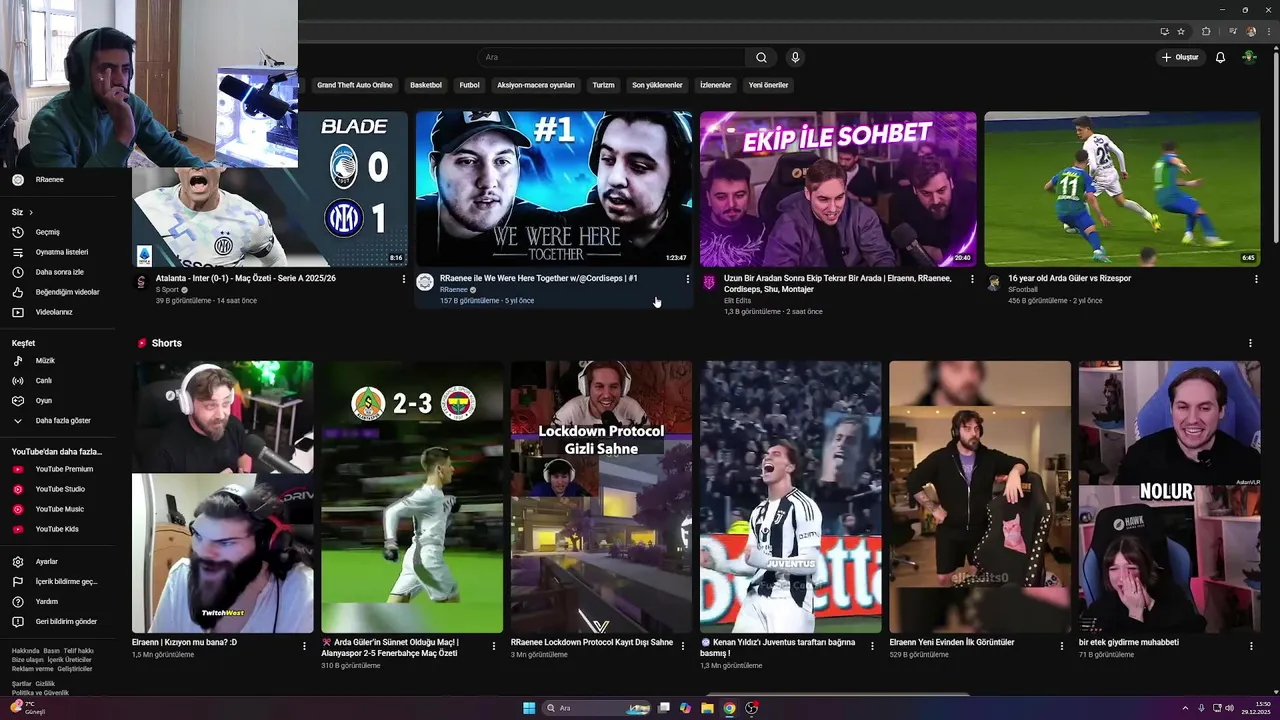
Task: Click the search magnifier button
Action: [761, 57]
